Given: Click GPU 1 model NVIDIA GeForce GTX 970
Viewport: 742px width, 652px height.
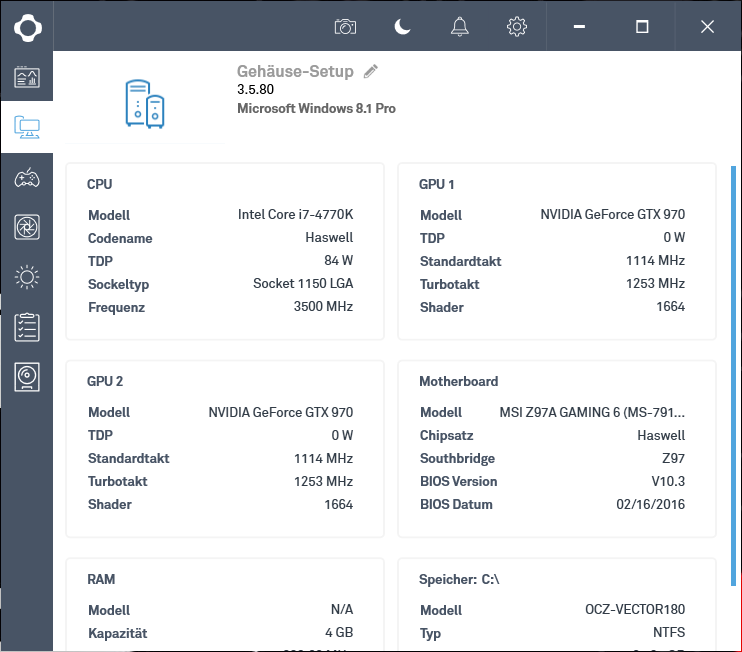Looking at the screenshot, I should (613, 214).
